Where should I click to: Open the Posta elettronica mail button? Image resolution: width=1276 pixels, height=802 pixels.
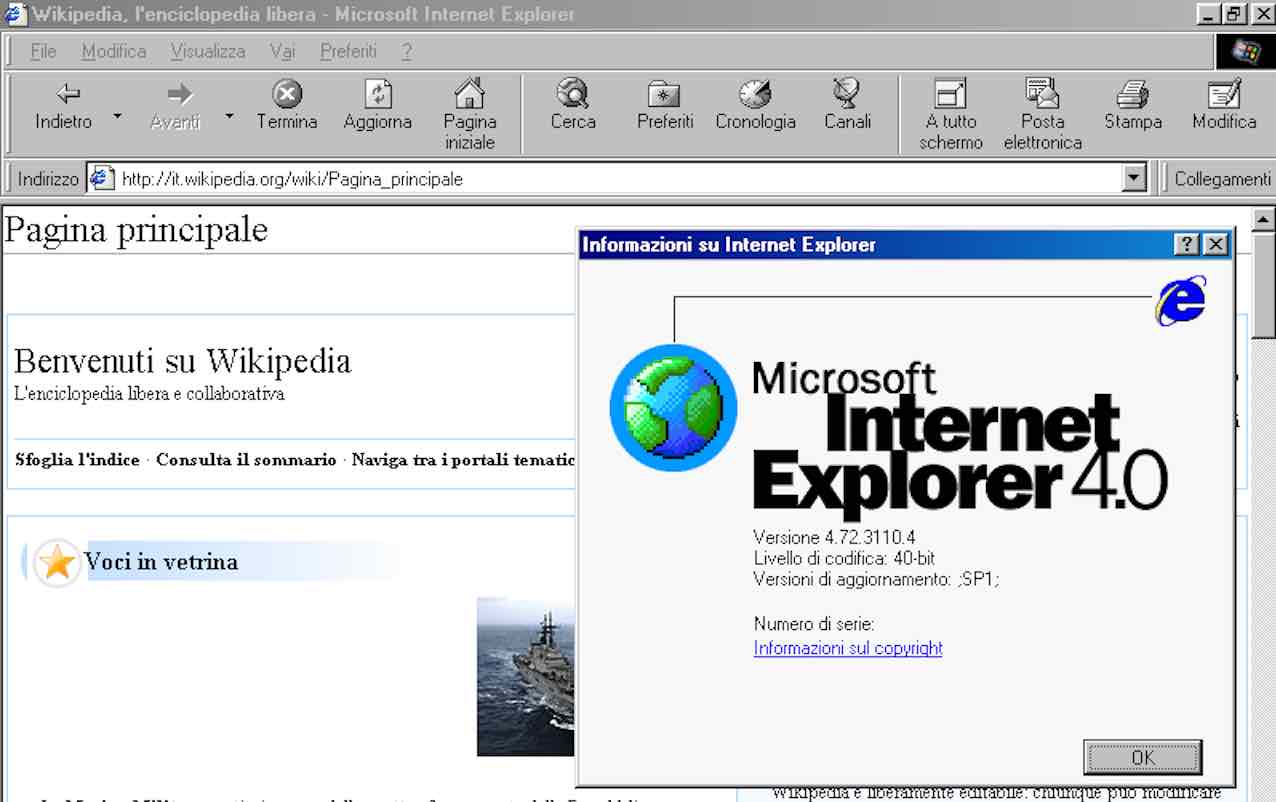(1043, 115)
